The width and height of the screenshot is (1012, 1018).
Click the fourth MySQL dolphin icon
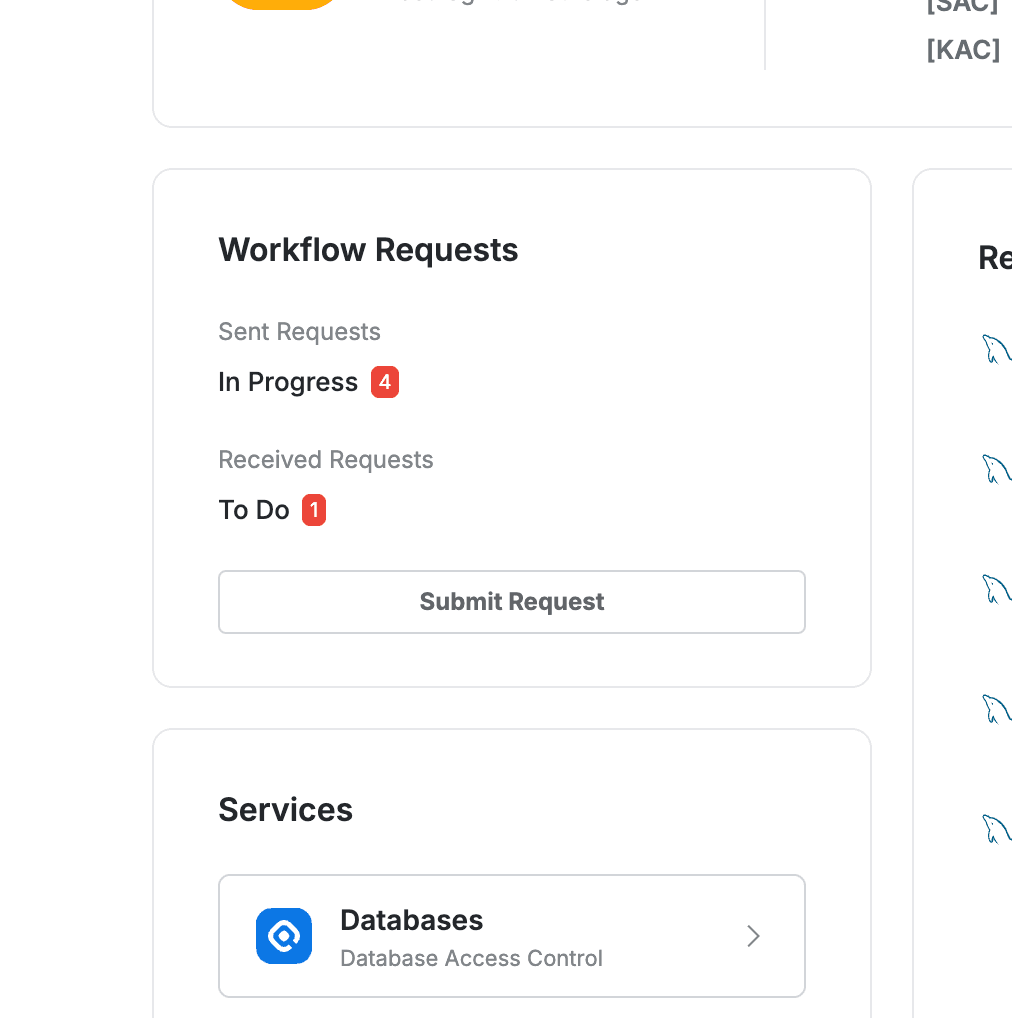click(x=997, y=710)
